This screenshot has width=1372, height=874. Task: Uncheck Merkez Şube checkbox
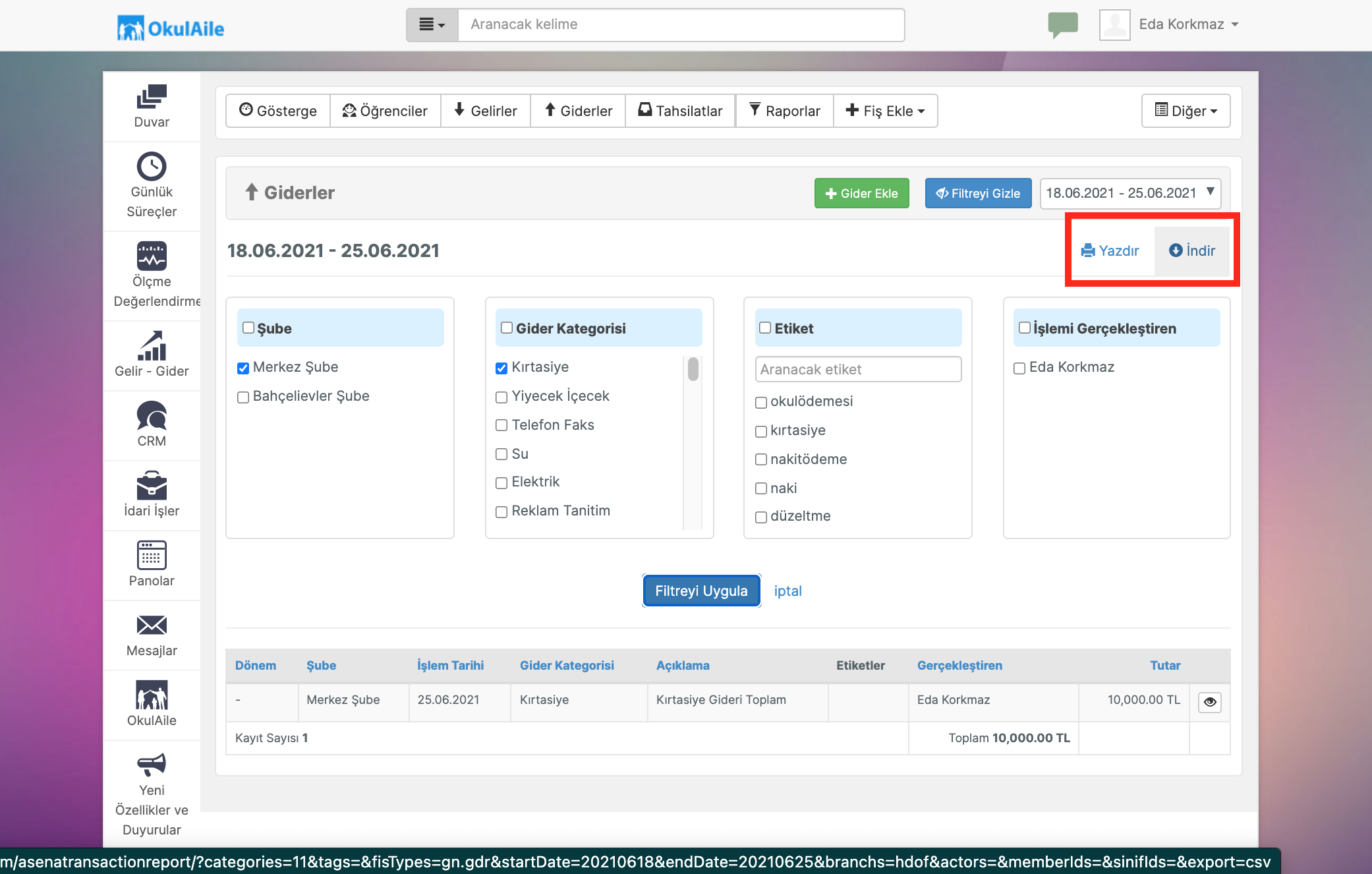pyautogui.click(x=243, y=368)
